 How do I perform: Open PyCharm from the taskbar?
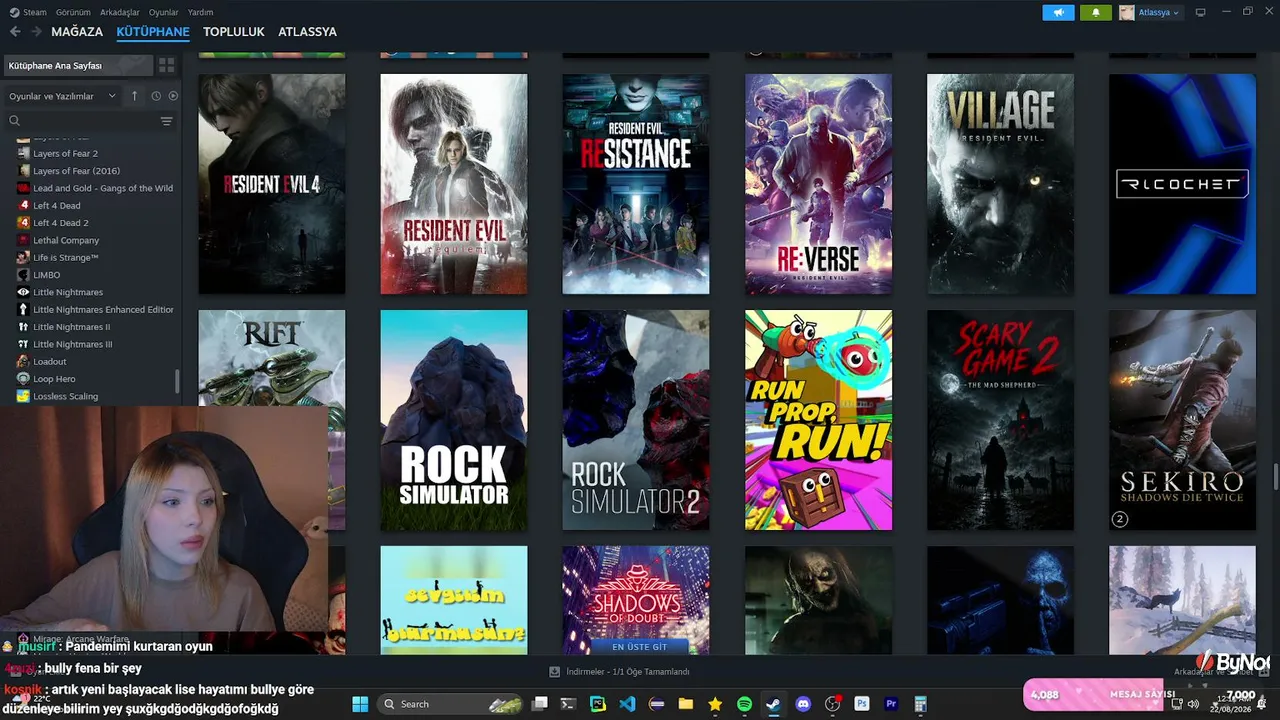click(x=598, y=704)
